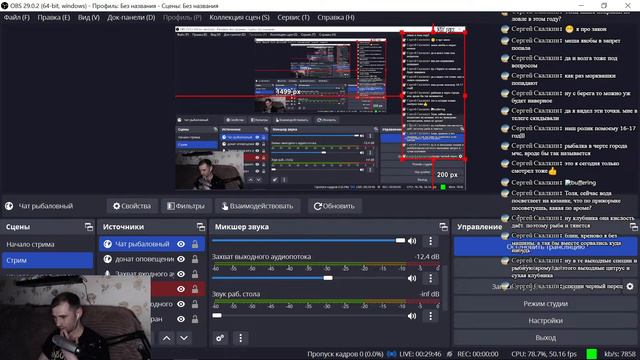This screenshot has height=360, width=640.
Task: Click the Обновить refresh button
Action: coord(334,206)
